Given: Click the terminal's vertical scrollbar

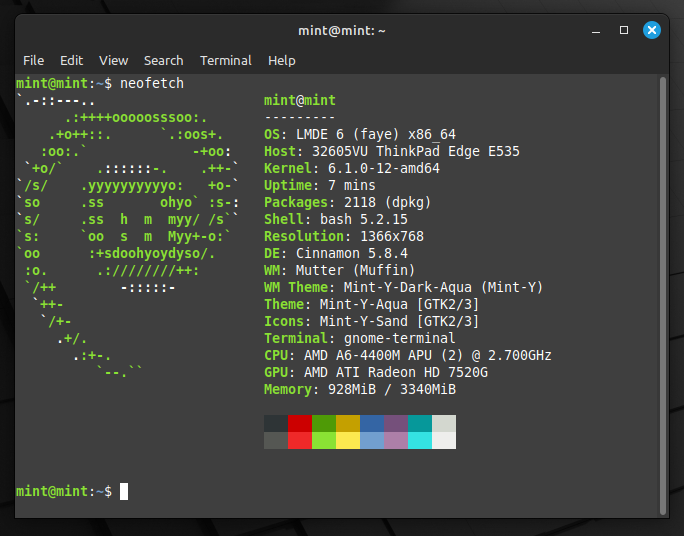Looking at the screenshot, I should [x=663, y=296].
